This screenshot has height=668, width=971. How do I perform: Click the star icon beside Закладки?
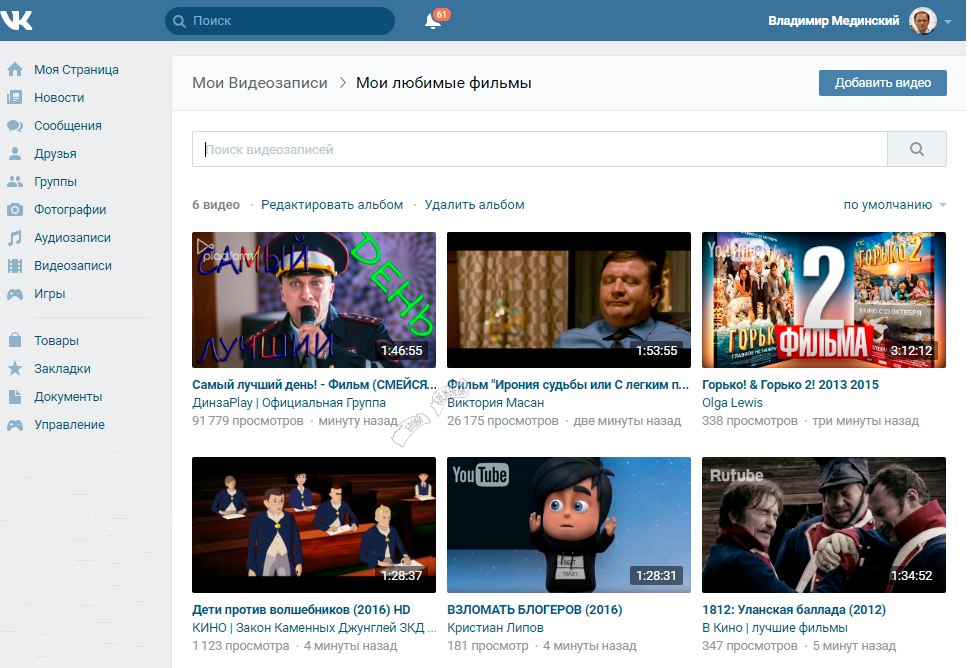pos(15,368)
